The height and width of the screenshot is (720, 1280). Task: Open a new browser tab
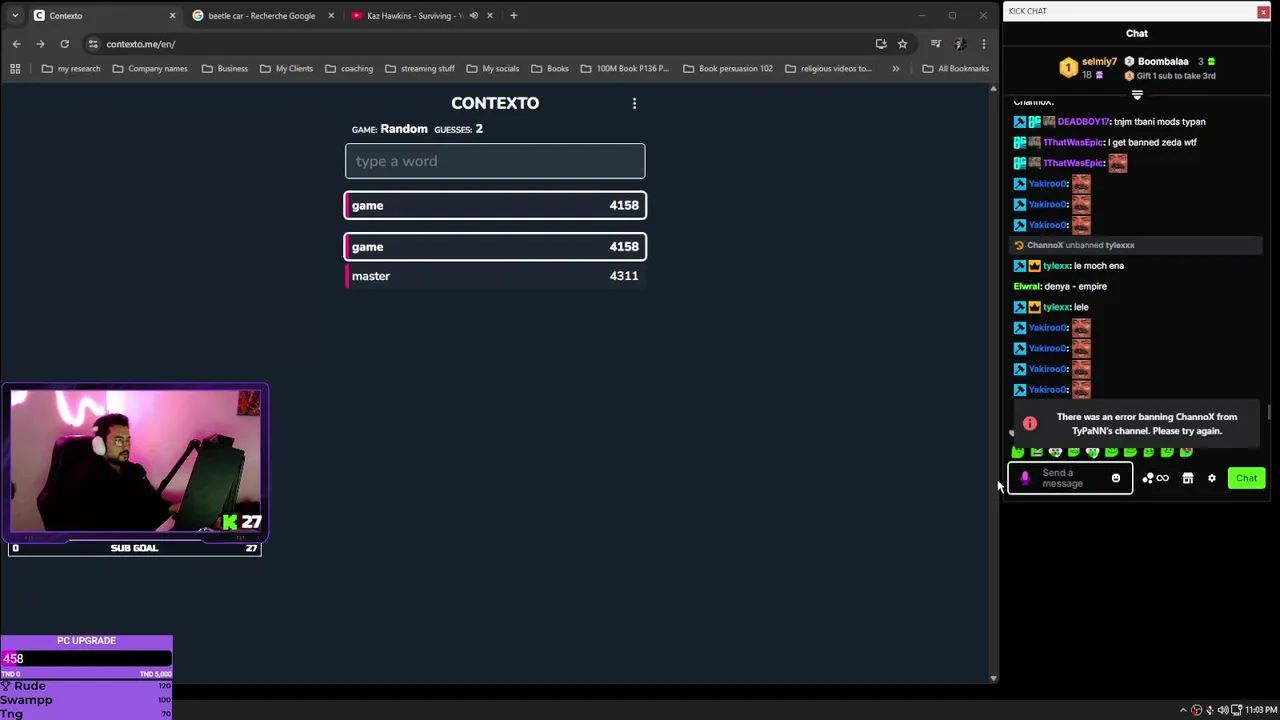513,16
